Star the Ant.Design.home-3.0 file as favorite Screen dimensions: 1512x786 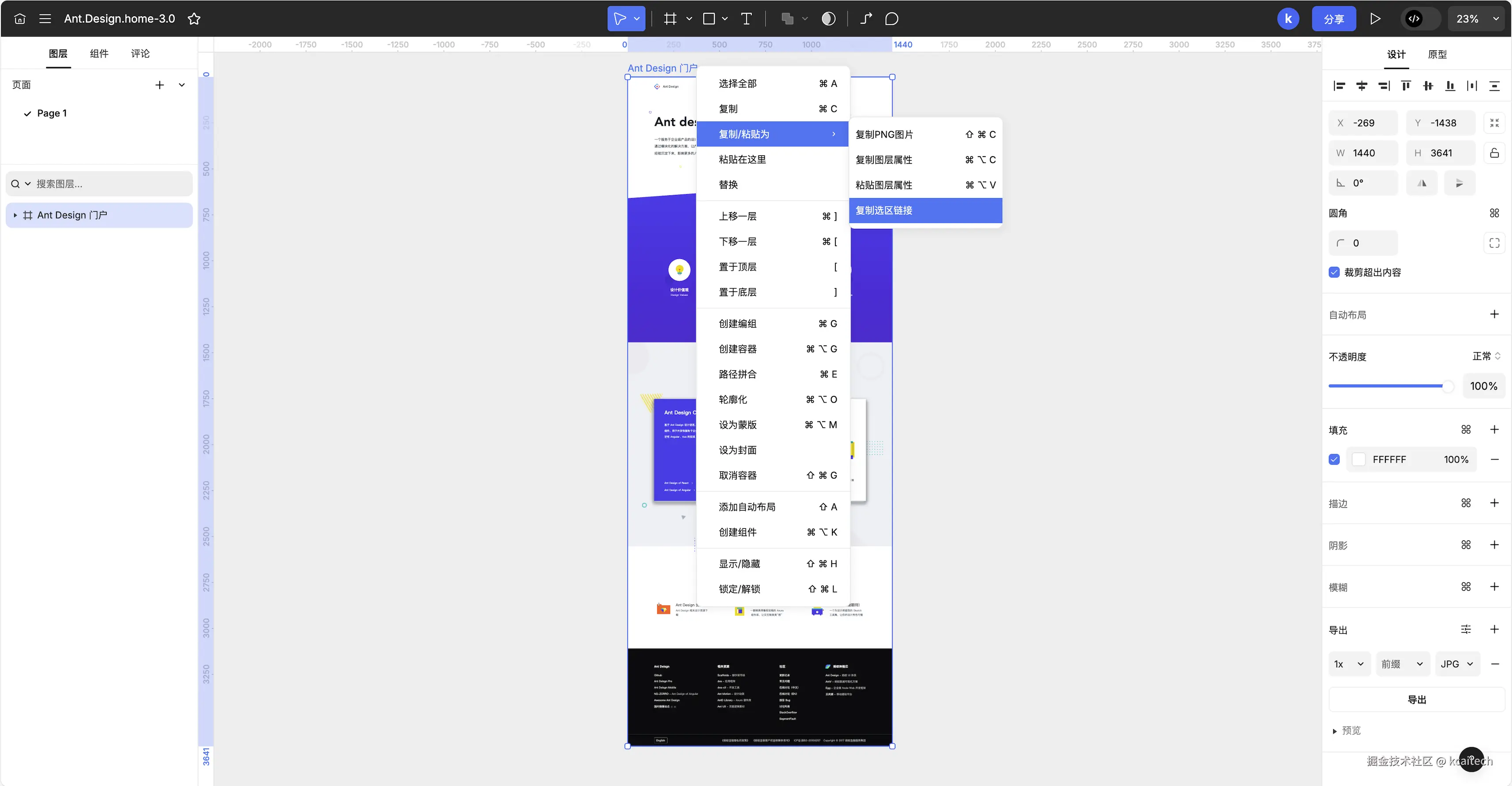click(x=194, y=19)
